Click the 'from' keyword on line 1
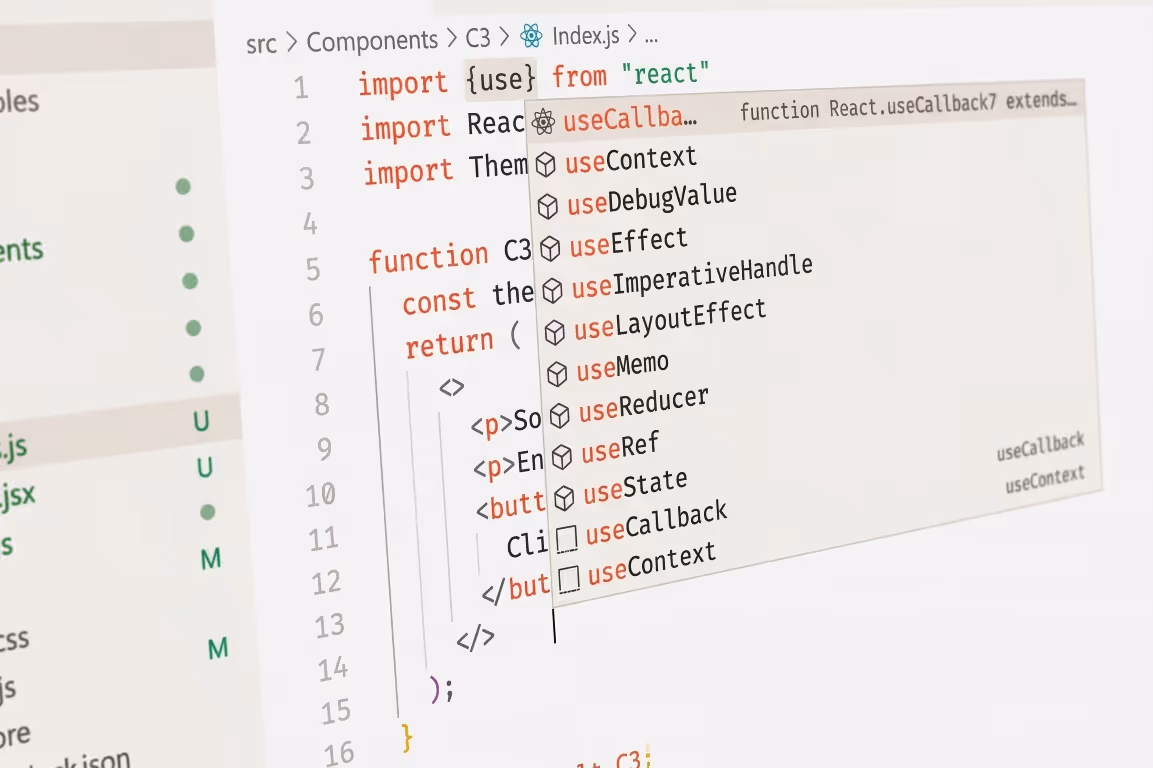1153x768 pixels. [x=579, y=76]
